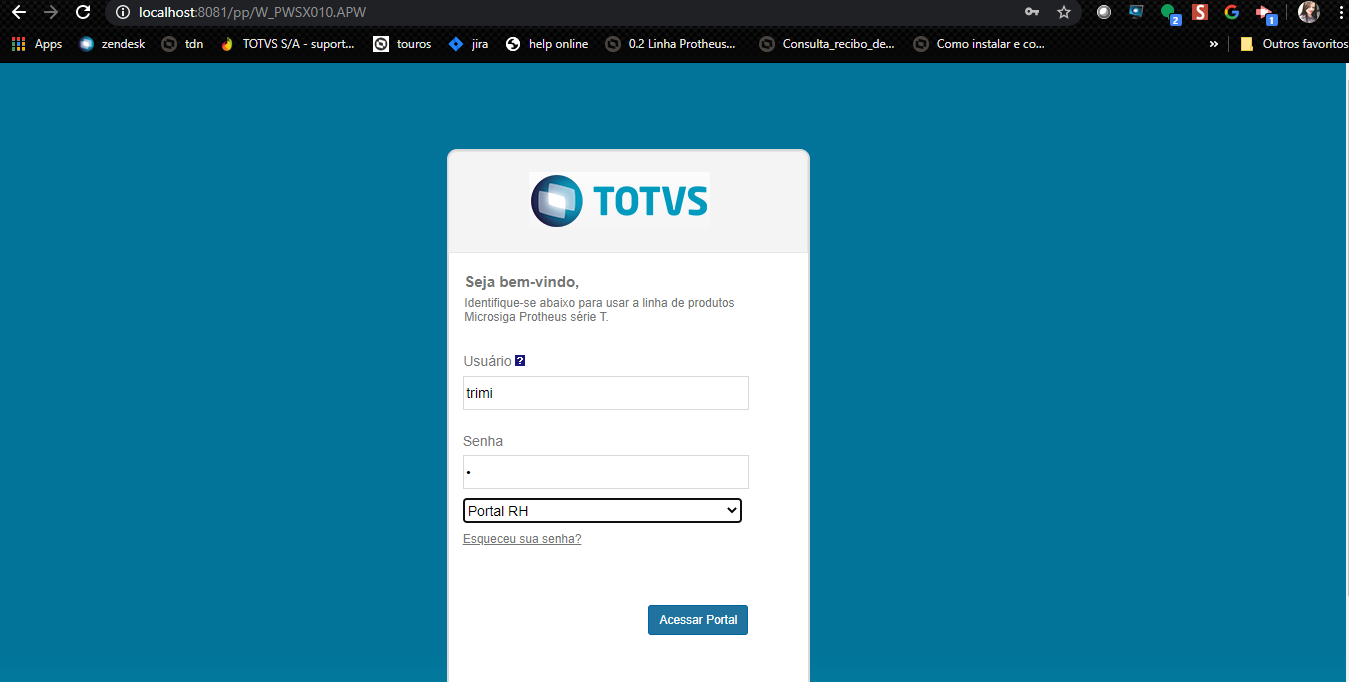The height and width of the screenshot is (682, 1349).
Task: Click the help icon beside Usuário
Action: 520,361
